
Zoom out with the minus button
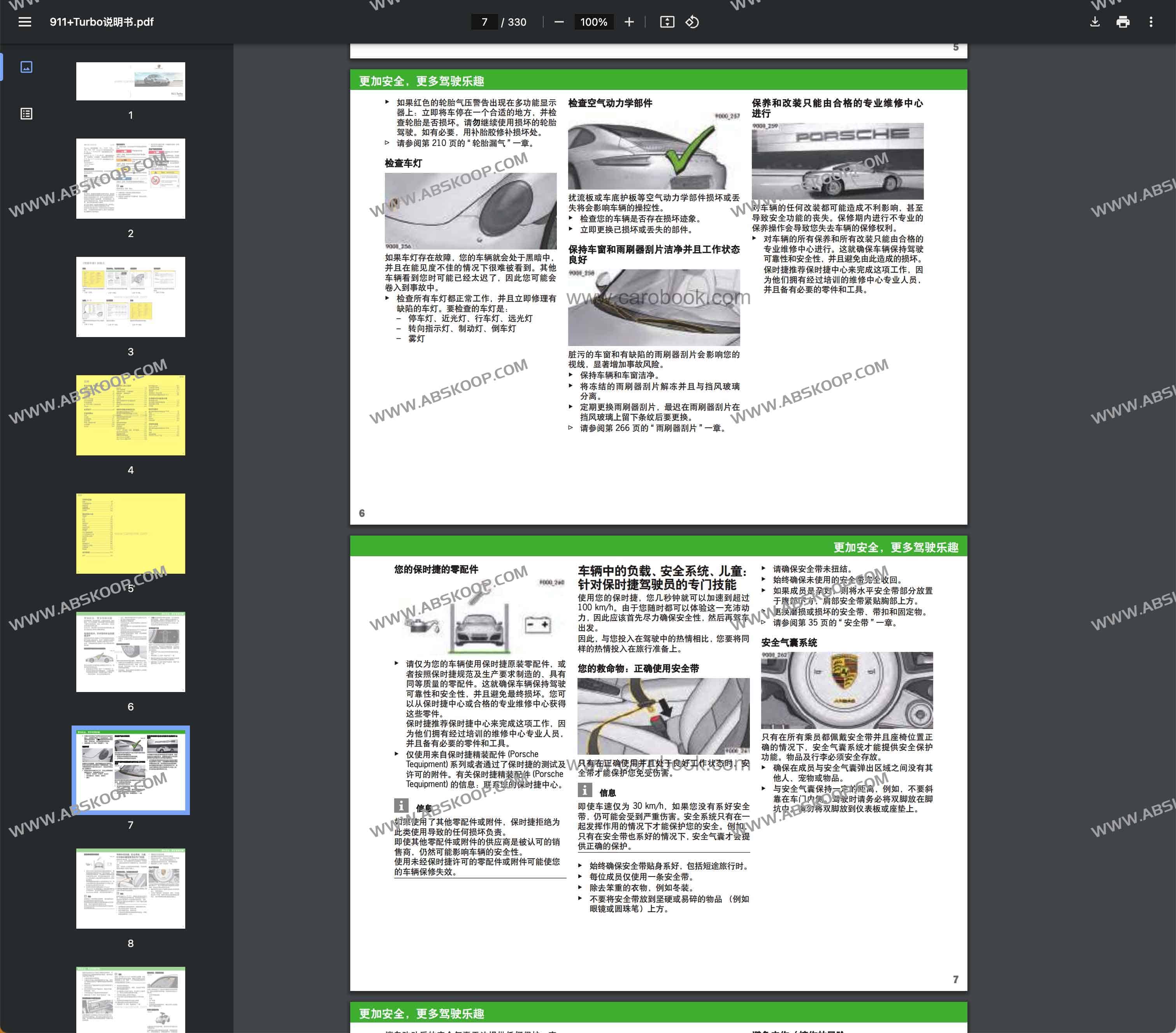click(559, 22)
